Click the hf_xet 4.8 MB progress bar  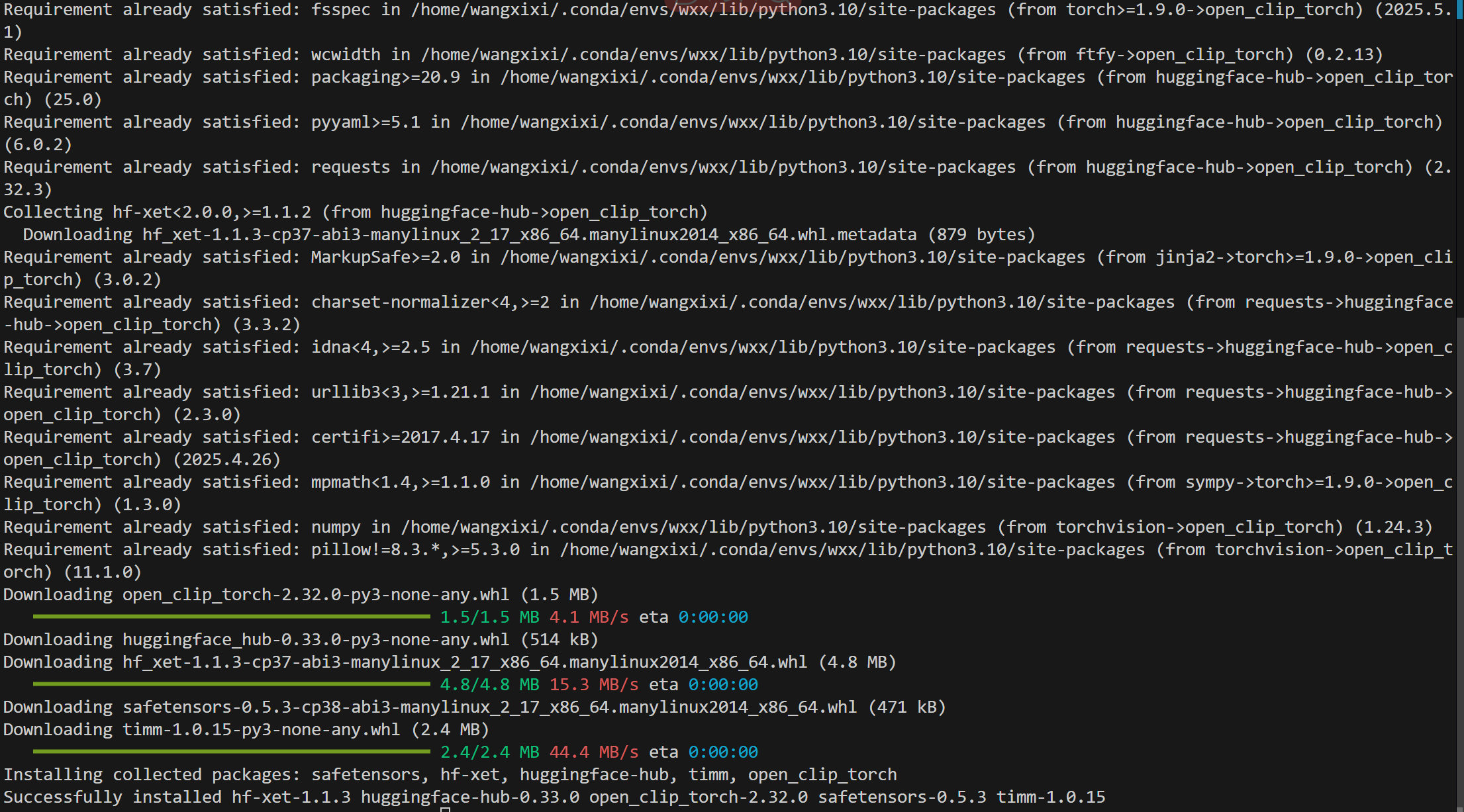click(x=231, y=684)
